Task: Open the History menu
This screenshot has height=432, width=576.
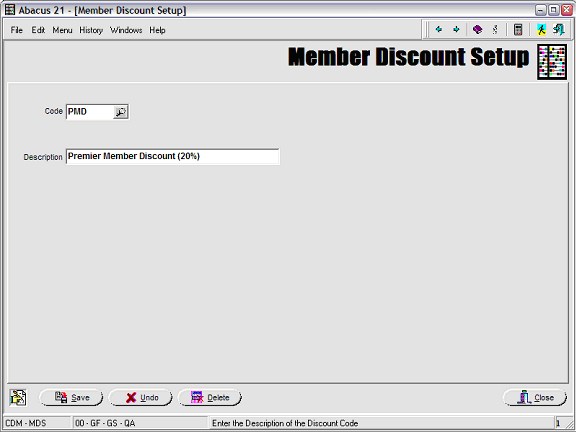Action: click(x=91, y=30)
